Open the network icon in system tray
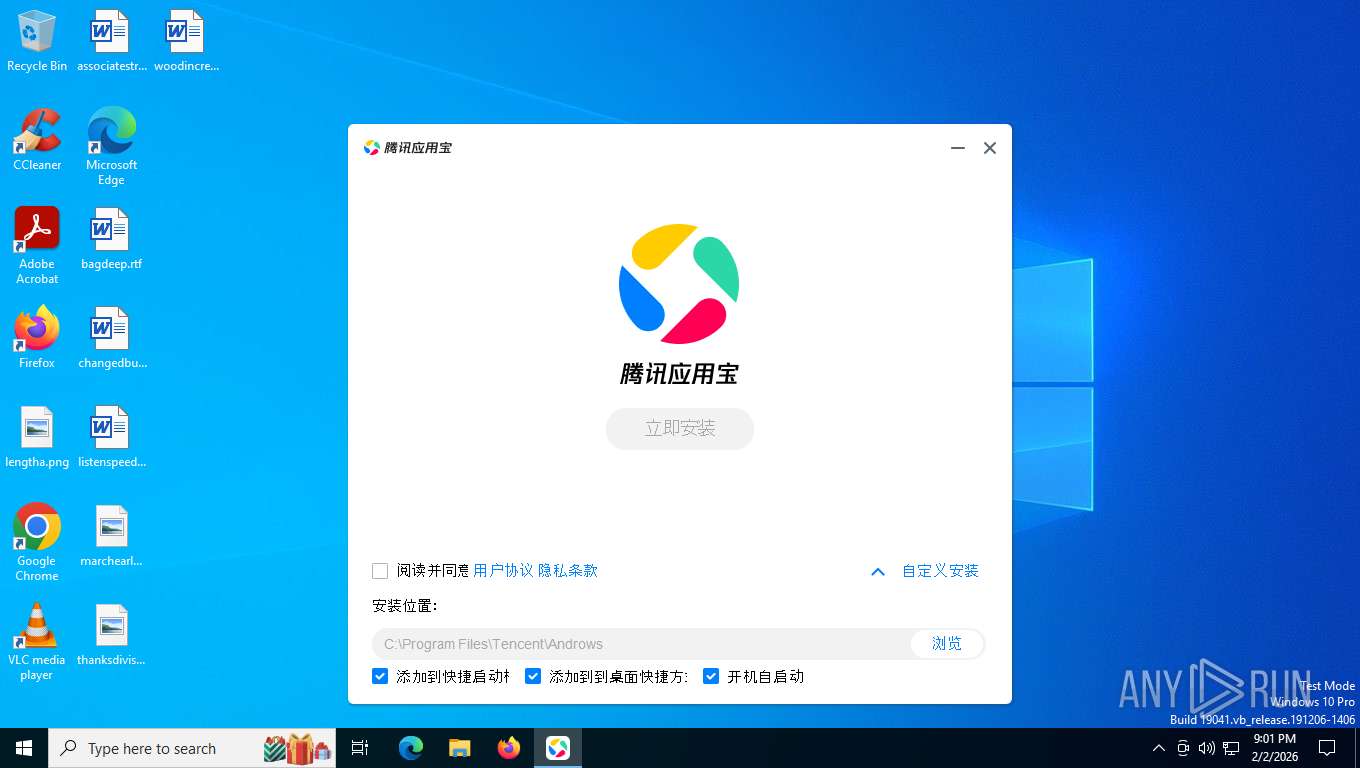The width and height of the screenshot is (1360, 768). 1231,748
